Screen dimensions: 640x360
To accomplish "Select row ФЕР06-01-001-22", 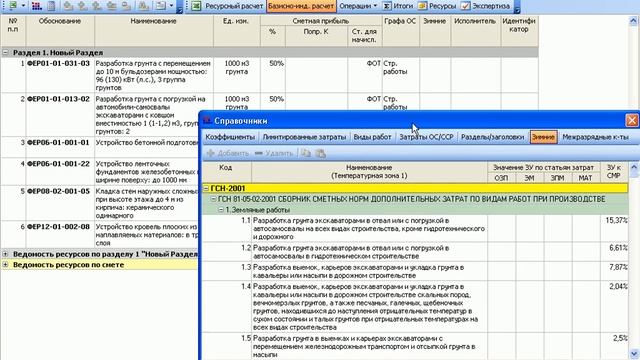I will (99, 172).
